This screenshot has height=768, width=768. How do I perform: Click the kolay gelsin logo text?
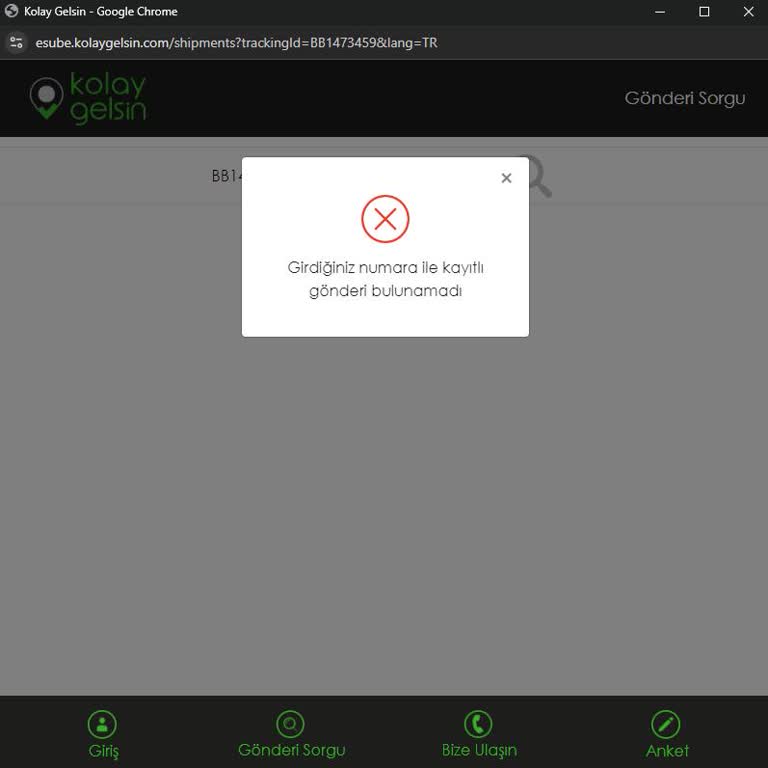108,97
